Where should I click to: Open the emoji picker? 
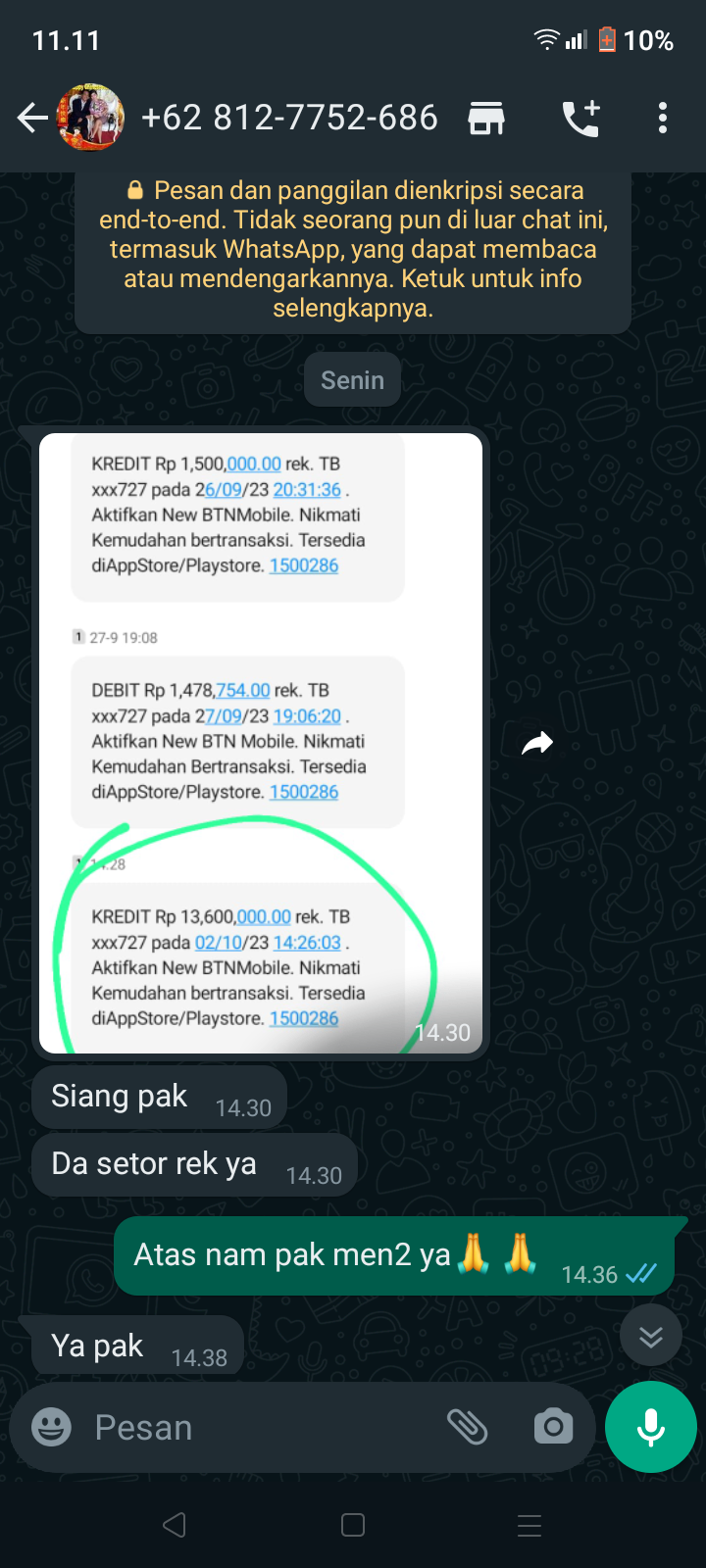point(51,1427)
